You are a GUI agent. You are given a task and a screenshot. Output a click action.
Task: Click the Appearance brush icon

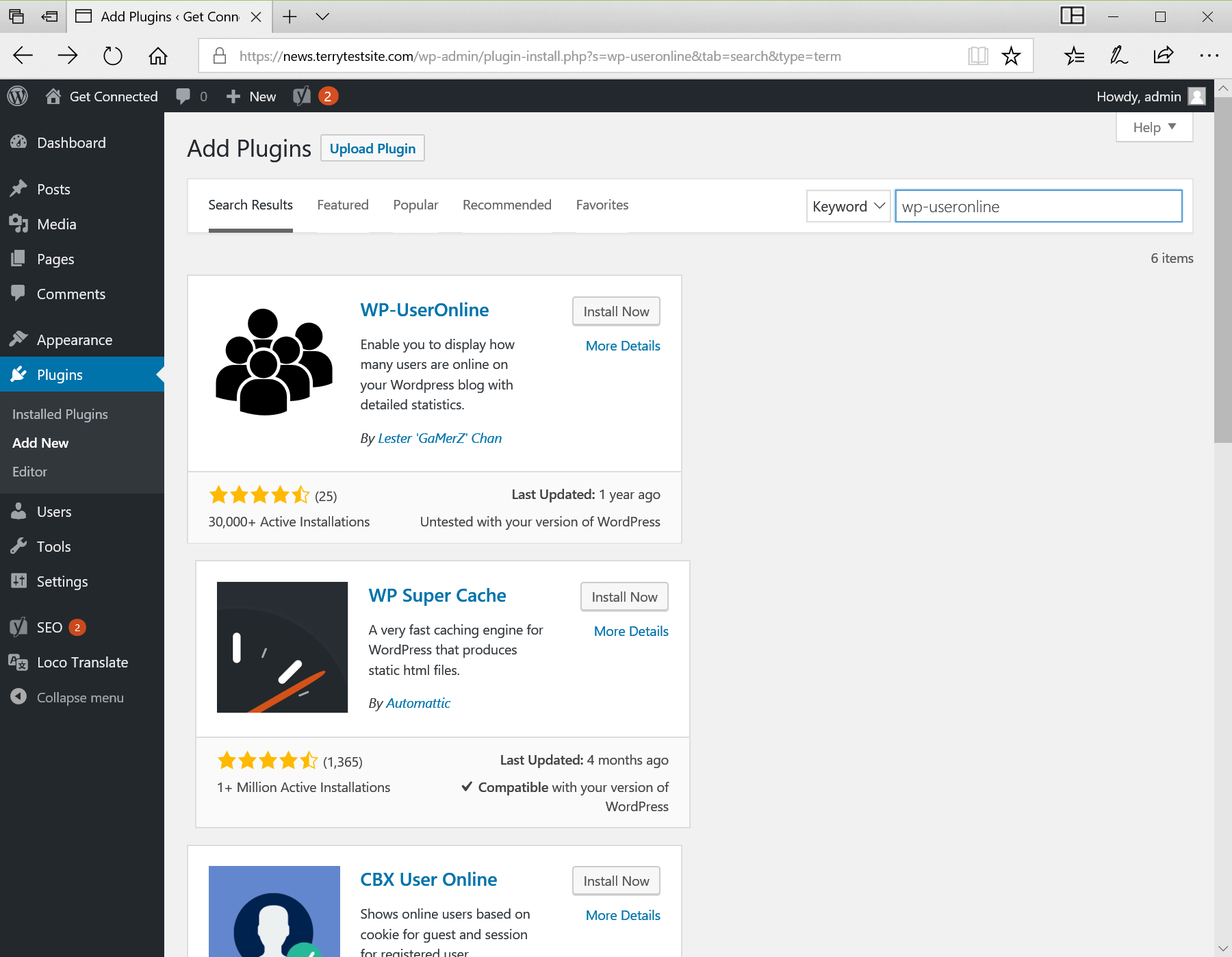(x=18, y=340)
